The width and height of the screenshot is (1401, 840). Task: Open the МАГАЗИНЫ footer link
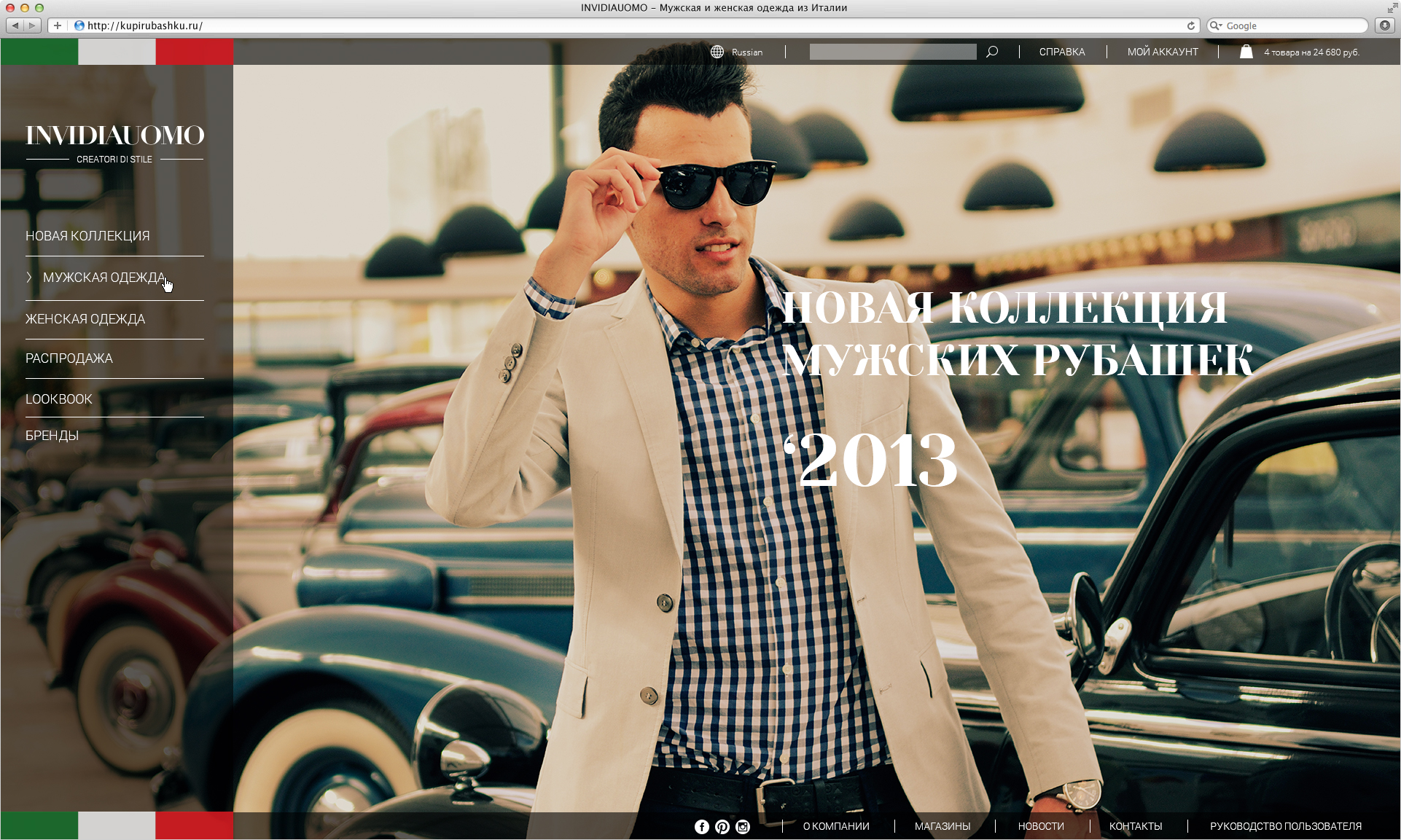tap(943, 826)
